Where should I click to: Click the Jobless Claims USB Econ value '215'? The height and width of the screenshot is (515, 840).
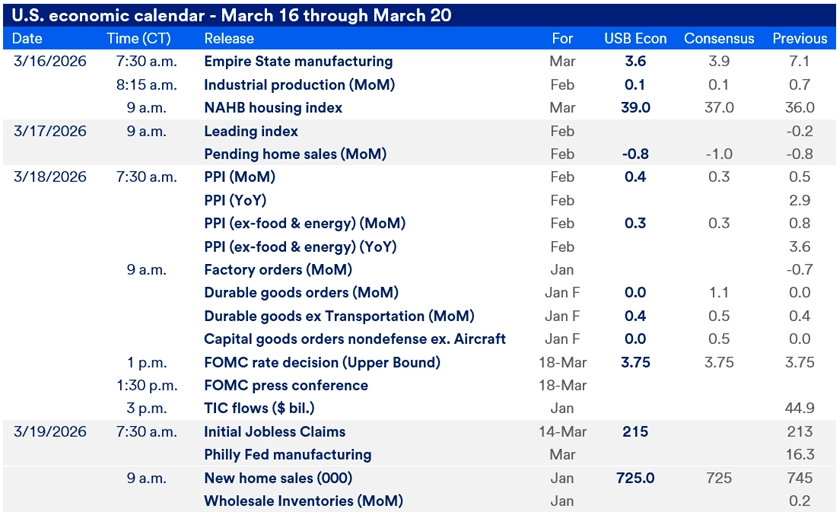pos(635,432)
